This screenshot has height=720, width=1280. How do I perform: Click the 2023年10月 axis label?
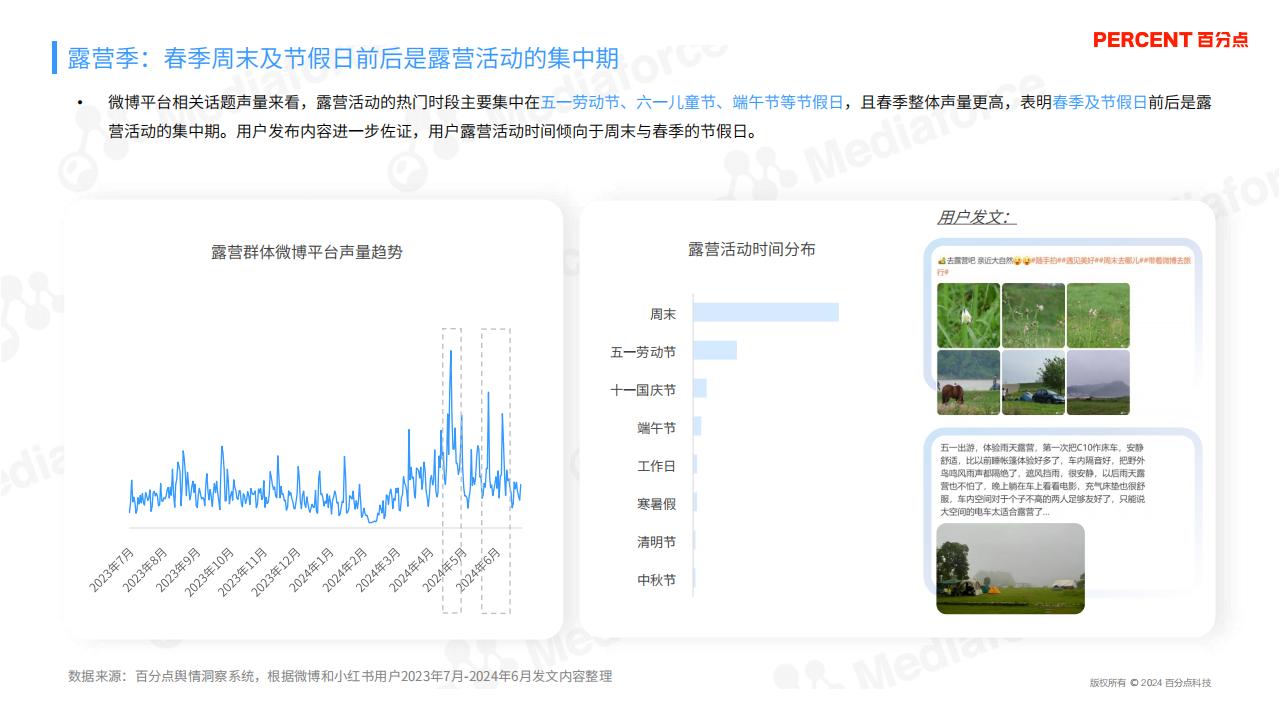pyautogui.click(x=209, y=572)
